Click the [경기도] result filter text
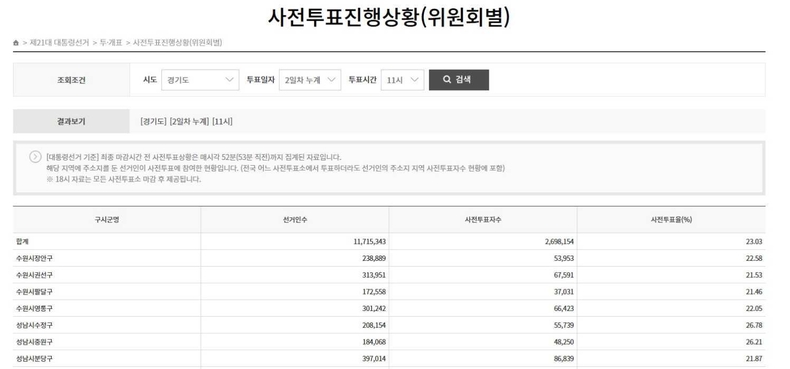790x369 pixels. [153, 121]
